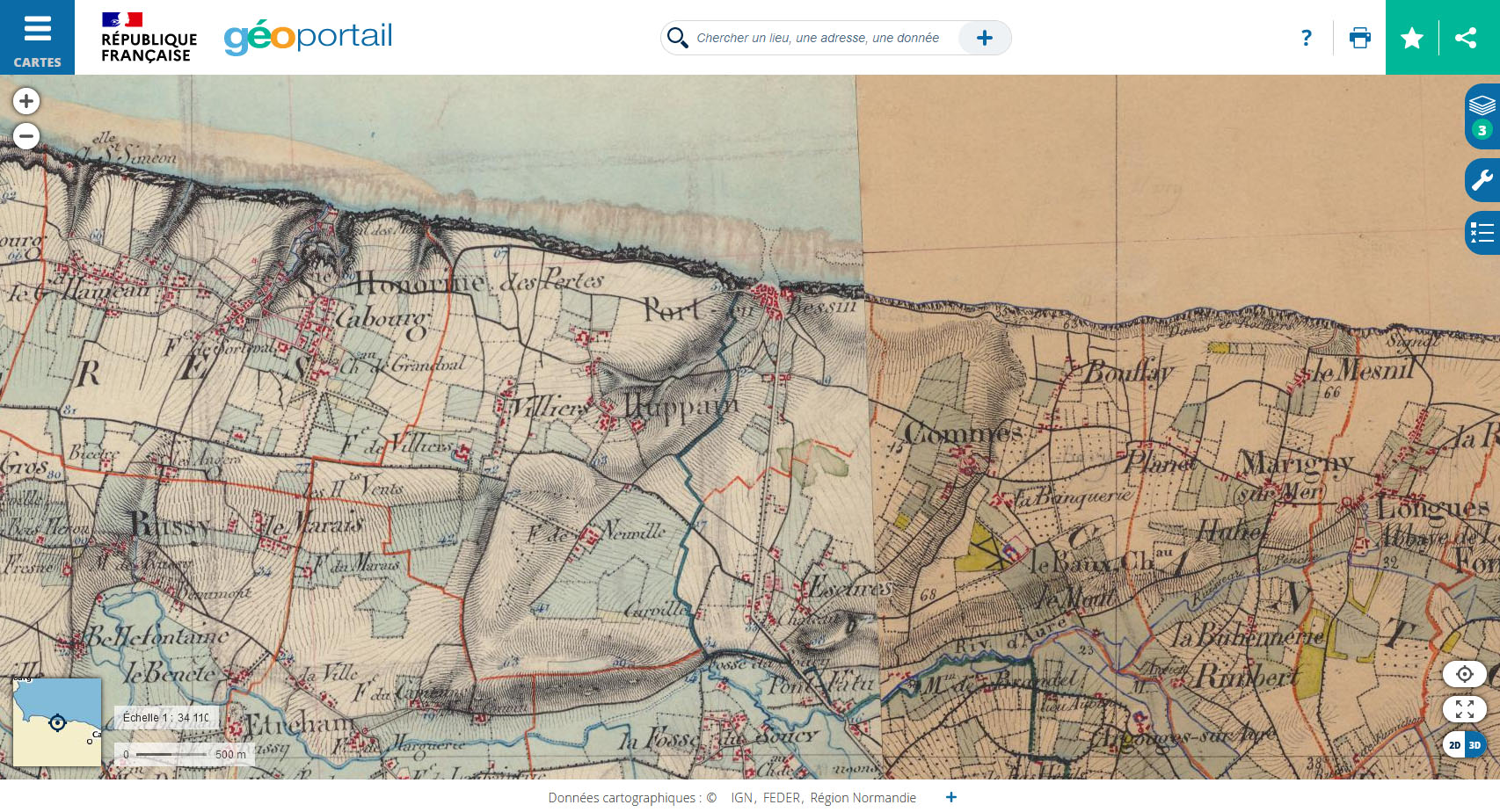This screenshot has width=1500, height=812.
Task: Show the map legend panel
Action: [1482, 233]
